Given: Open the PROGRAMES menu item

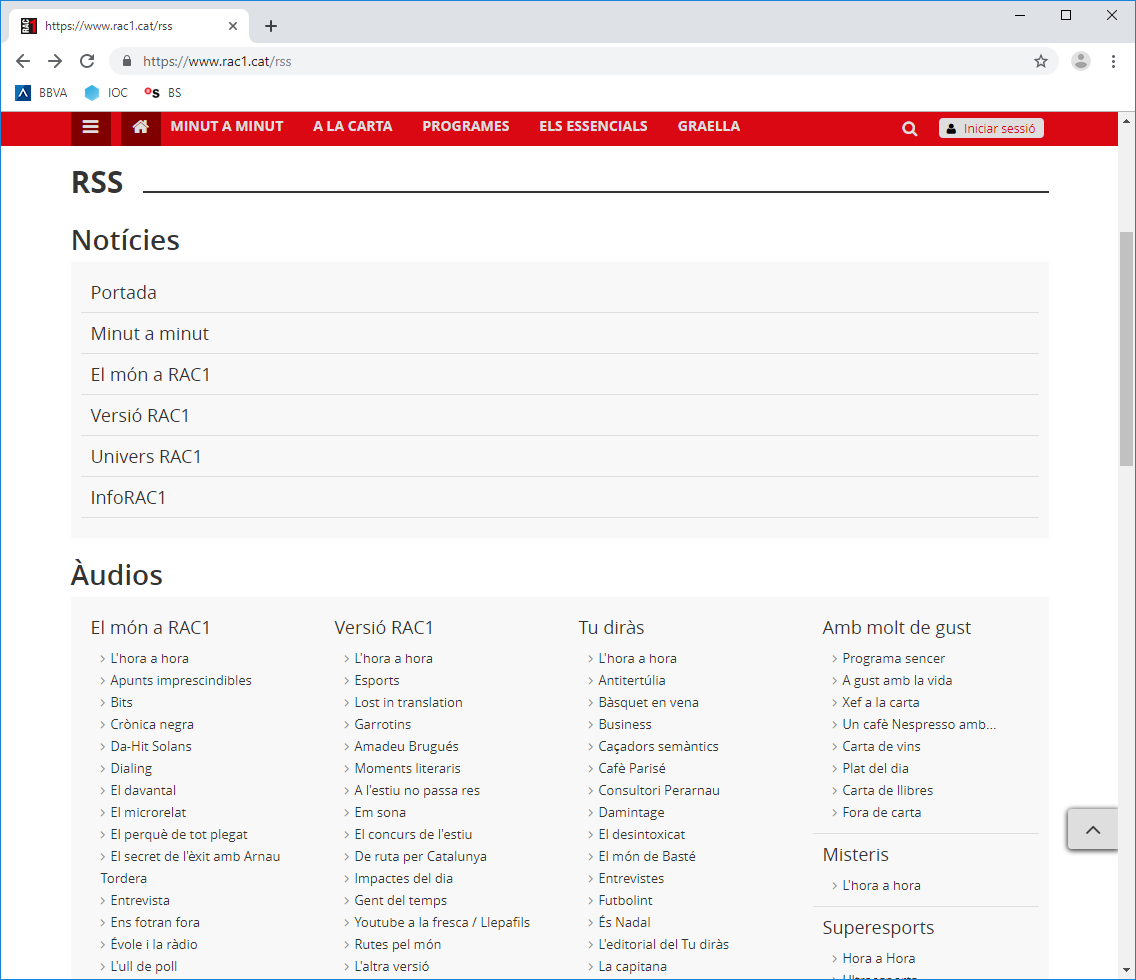Looking at the screenshot, I should click(x=465, y=126).
